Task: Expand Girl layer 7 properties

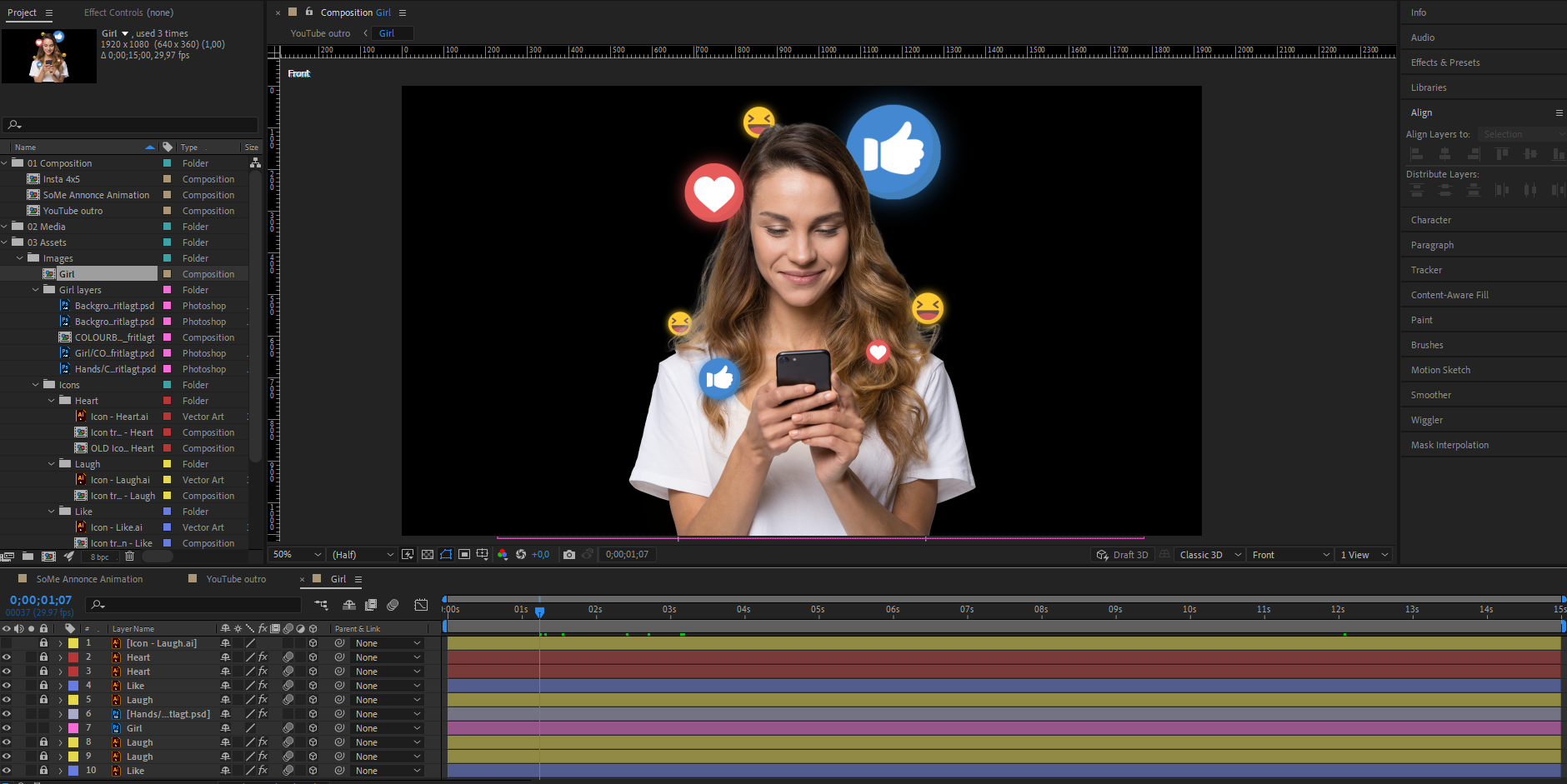Action: click(60, 728)
